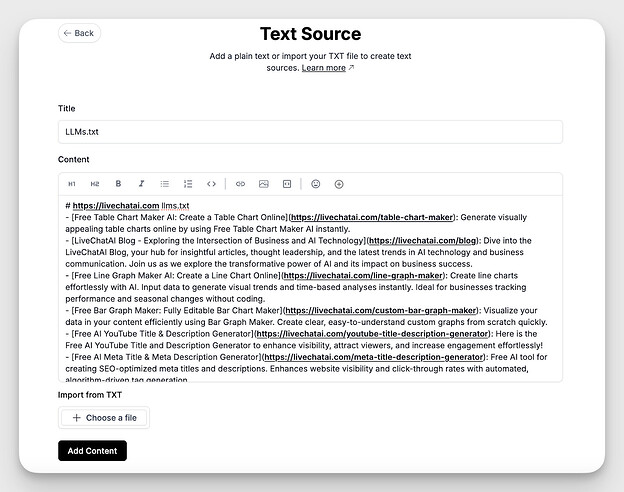Open the meta-title-description-generator URL
624x492 pixels.
tap(374, 357)
